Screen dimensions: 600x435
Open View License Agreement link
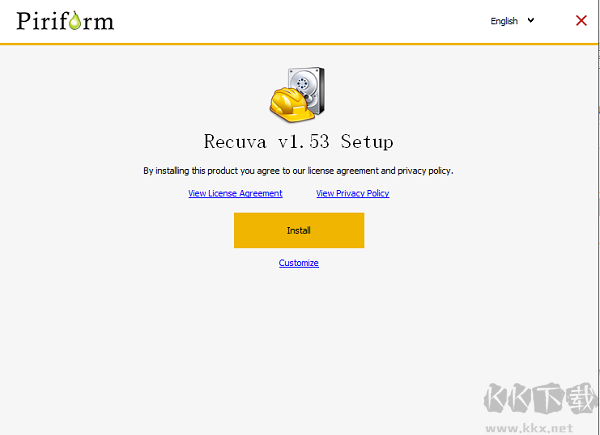tap(235, 193)
